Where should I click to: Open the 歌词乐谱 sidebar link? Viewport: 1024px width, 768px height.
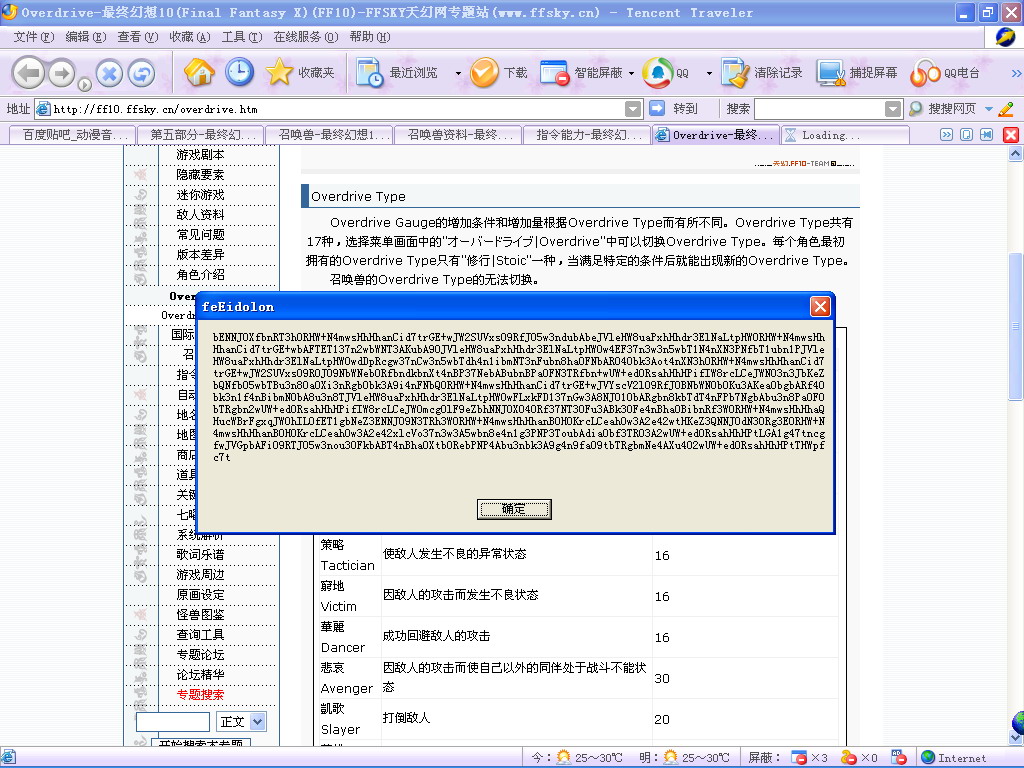point(200,554)
